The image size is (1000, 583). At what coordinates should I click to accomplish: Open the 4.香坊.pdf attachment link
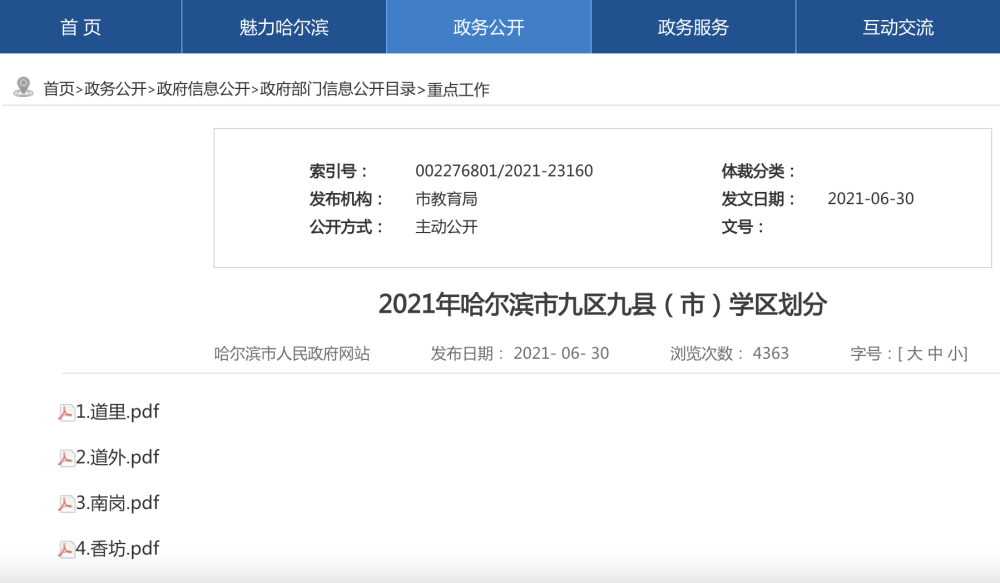coord(117,549)
